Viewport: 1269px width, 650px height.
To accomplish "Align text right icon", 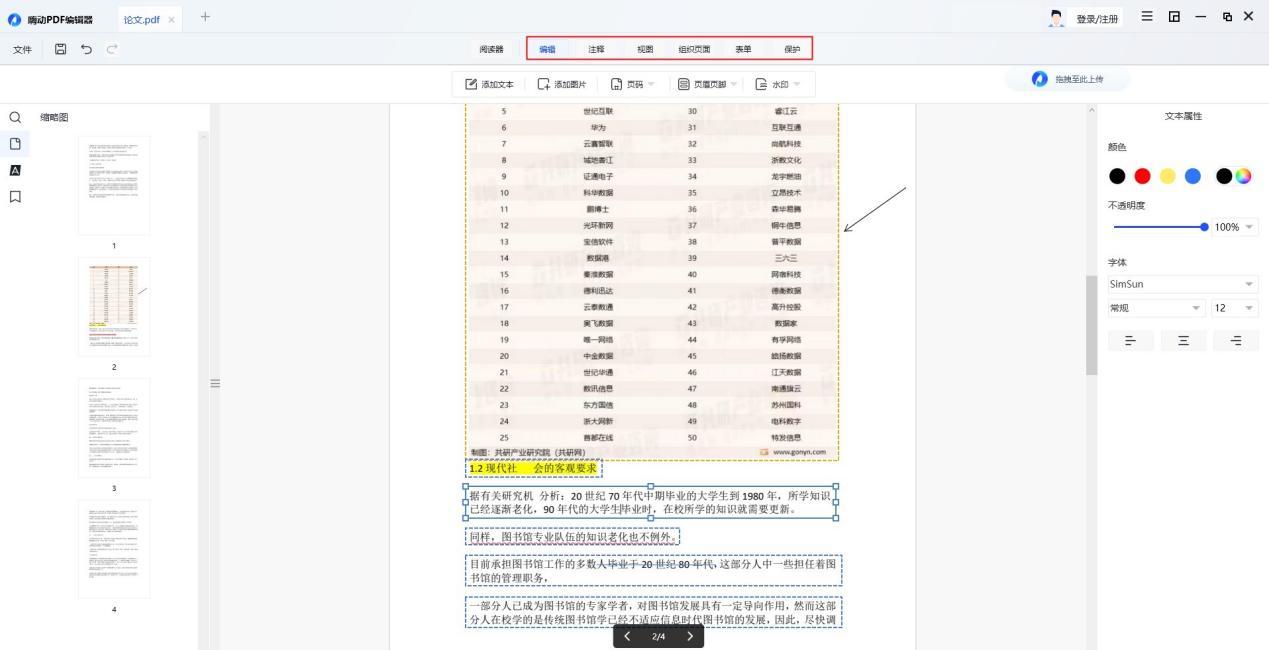I will [x=1236, y=341].
